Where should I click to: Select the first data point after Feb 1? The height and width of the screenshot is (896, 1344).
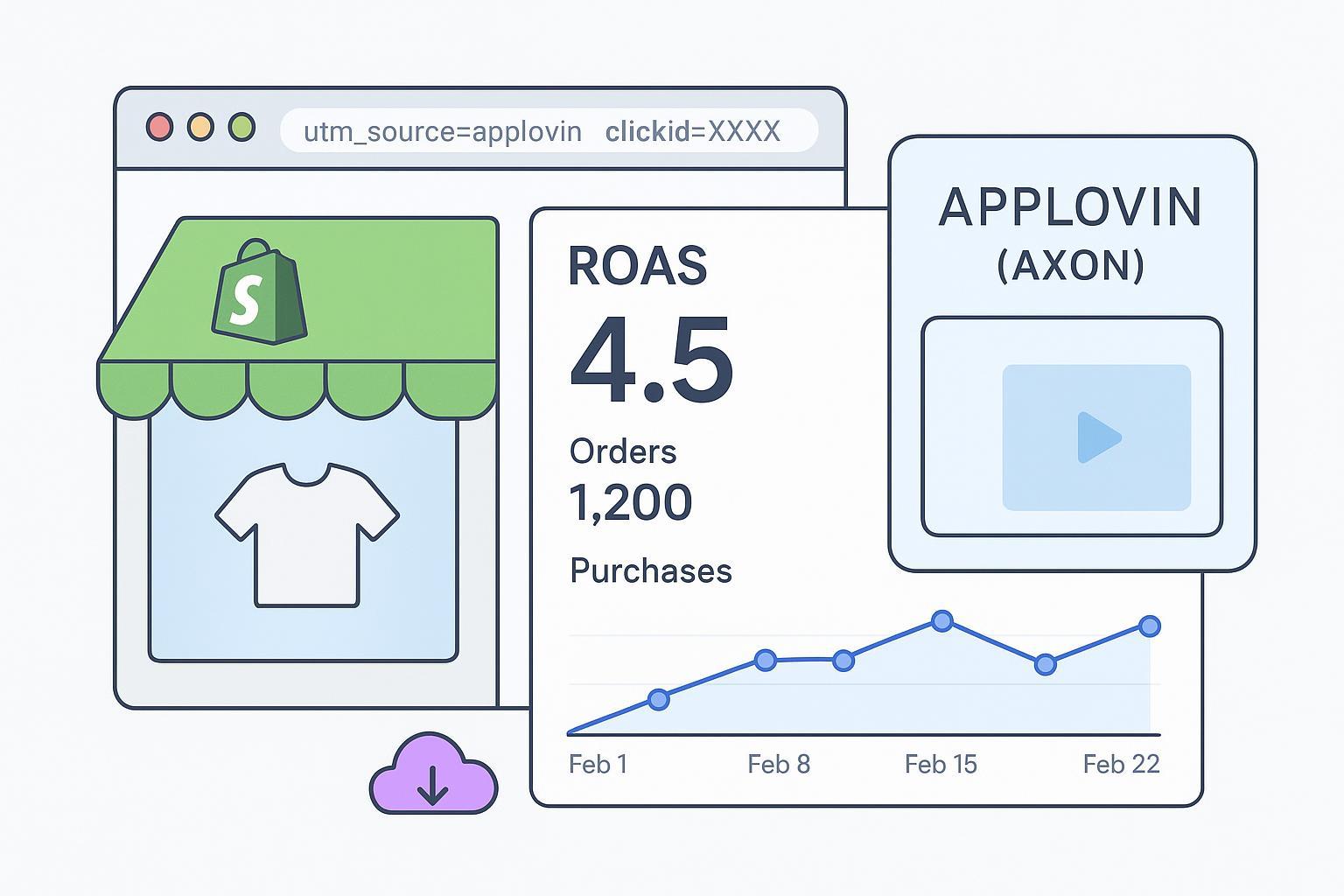pyautogui.click(x=659, y=699)
